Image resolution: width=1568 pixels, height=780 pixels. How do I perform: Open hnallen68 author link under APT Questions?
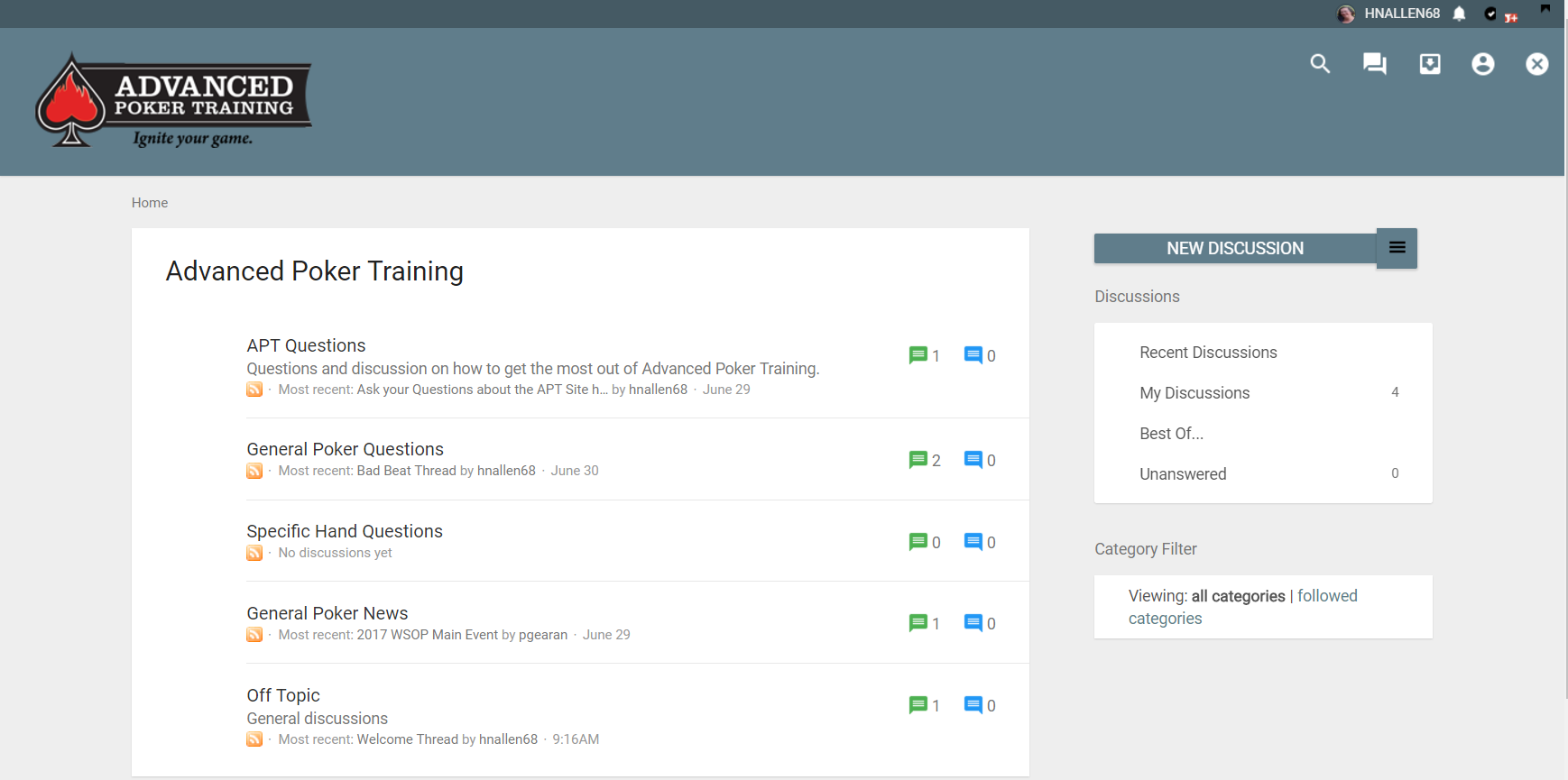point(658,390)
